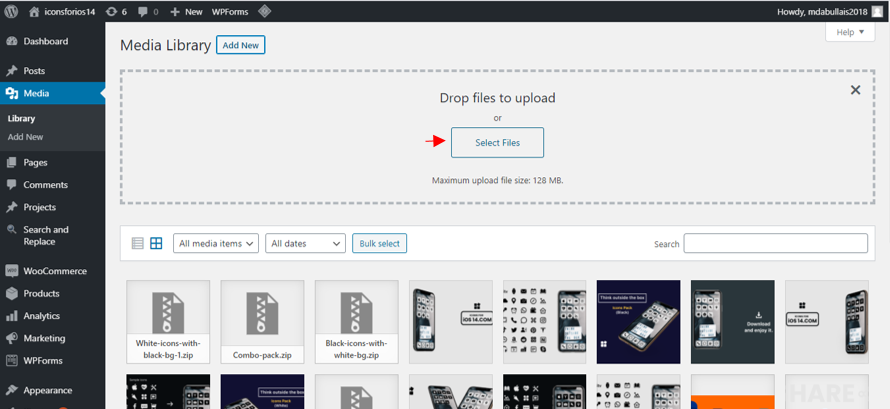This screenshot has width=890, height=409.
Task: Switch to grid view
Action: pos(156,243)
